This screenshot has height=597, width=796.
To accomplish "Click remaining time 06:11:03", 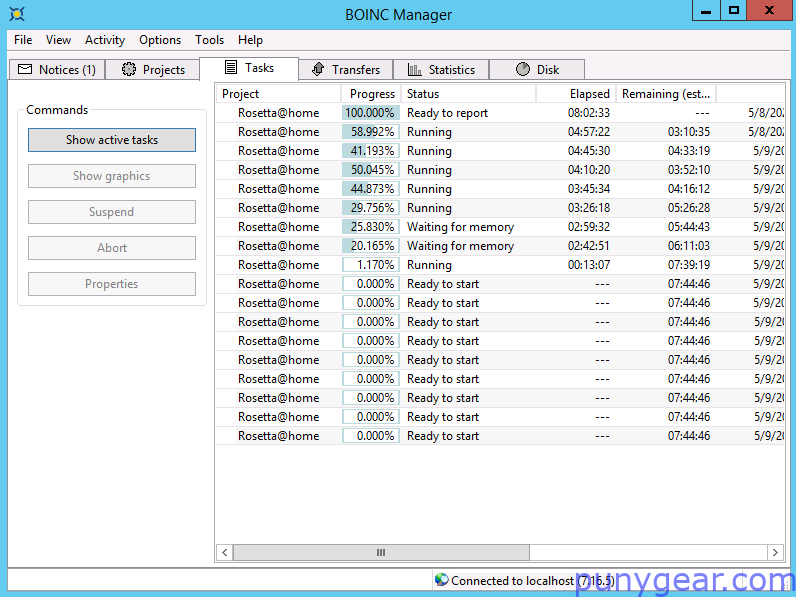I will tap(688, 246).
